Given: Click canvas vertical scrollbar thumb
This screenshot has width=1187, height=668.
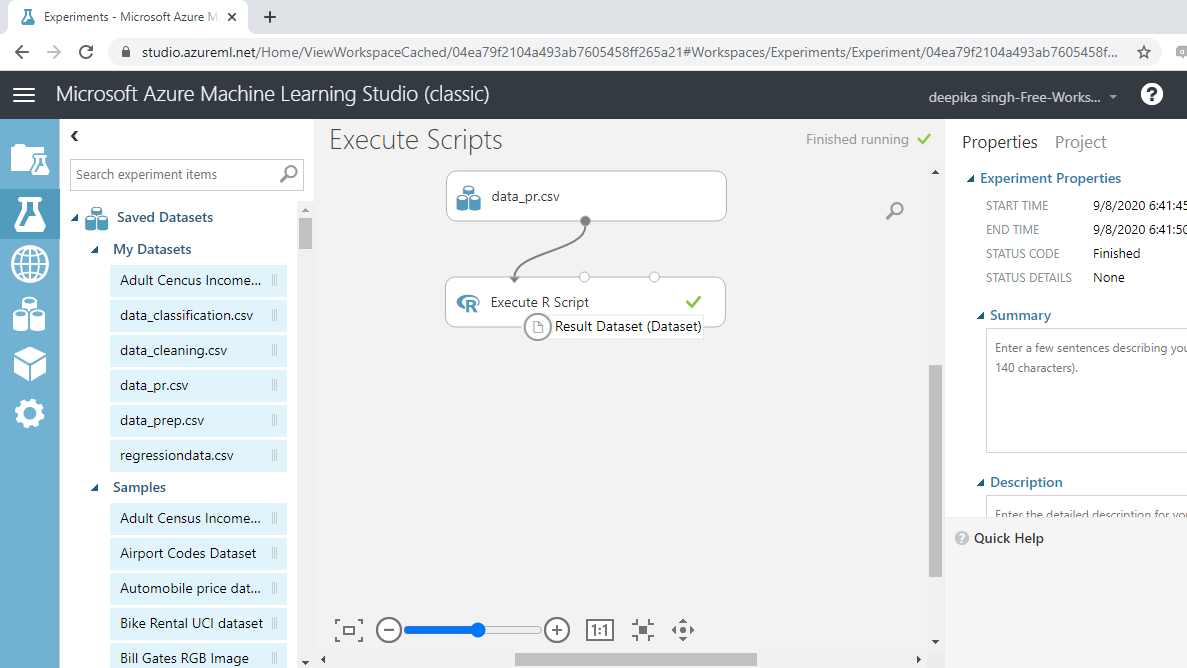Looking at the screenshot, I should (936, 471).
